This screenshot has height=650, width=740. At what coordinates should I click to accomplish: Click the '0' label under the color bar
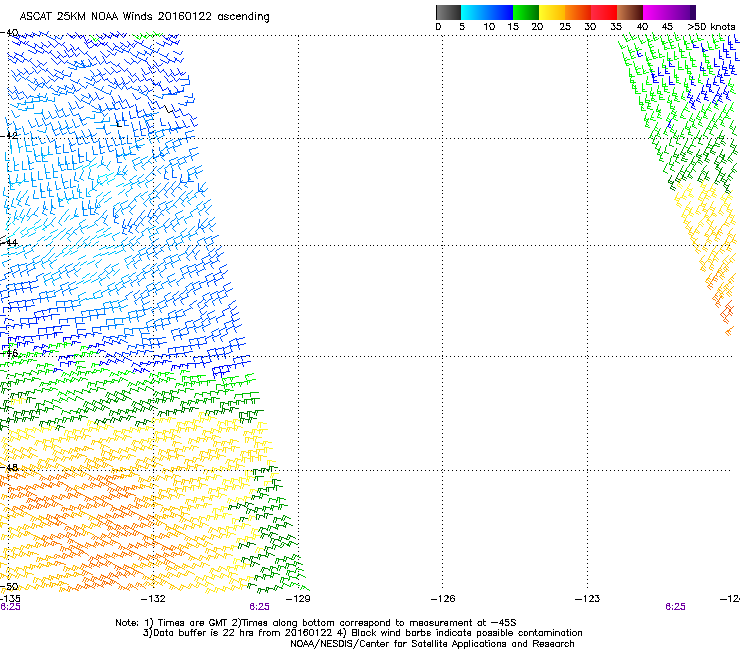point(438,27)
